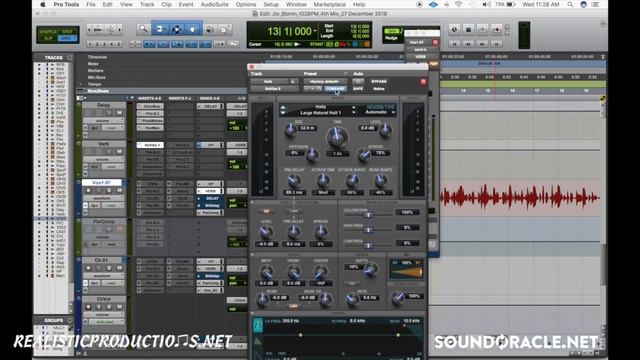Toggle Grid edit mode

(x=67, y=38)
